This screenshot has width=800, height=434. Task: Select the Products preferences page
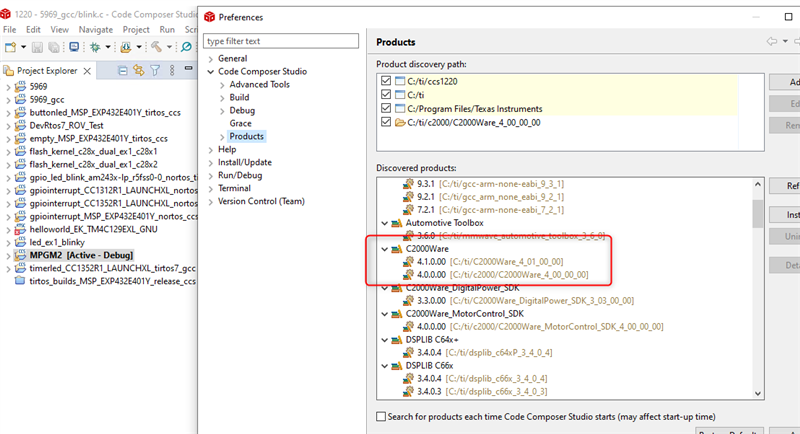point(246,136)
